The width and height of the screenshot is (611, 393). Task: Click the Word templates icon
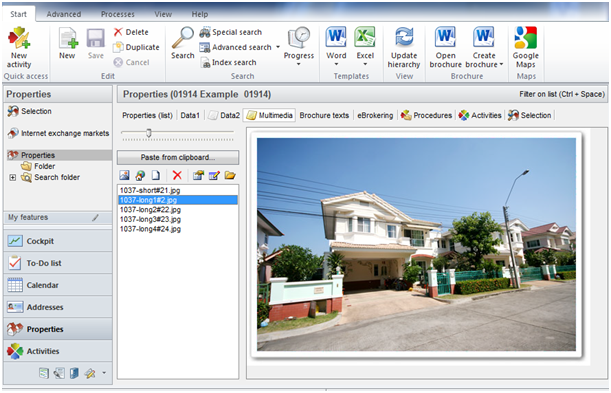point(336,38)
